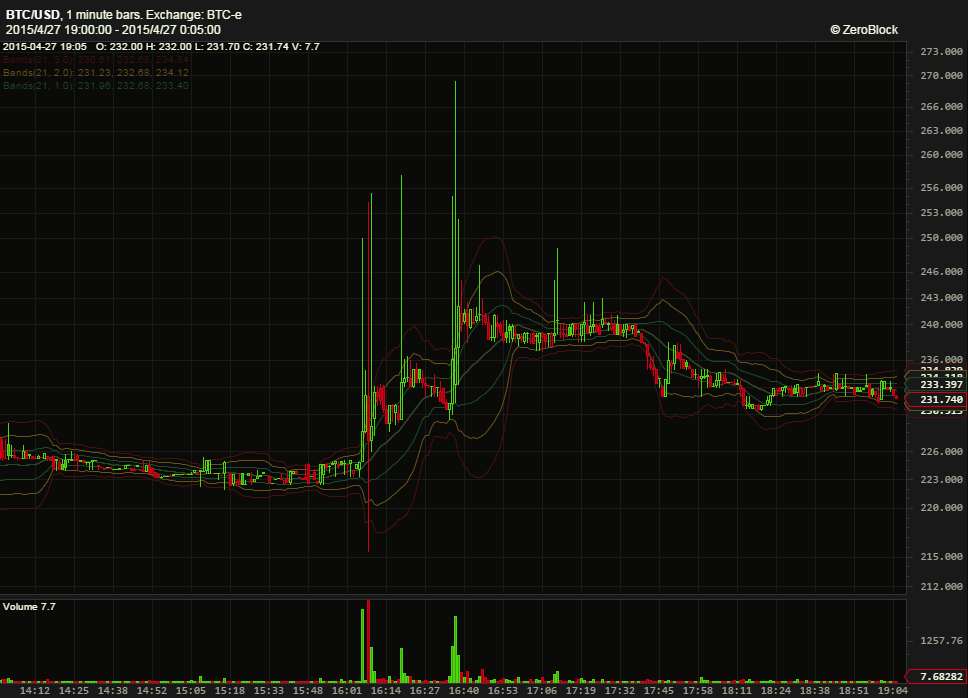The width and height of the screenshot is (968, 698).
Task: Click the Volume 7.7 panel label
Action: click(29, 607)
